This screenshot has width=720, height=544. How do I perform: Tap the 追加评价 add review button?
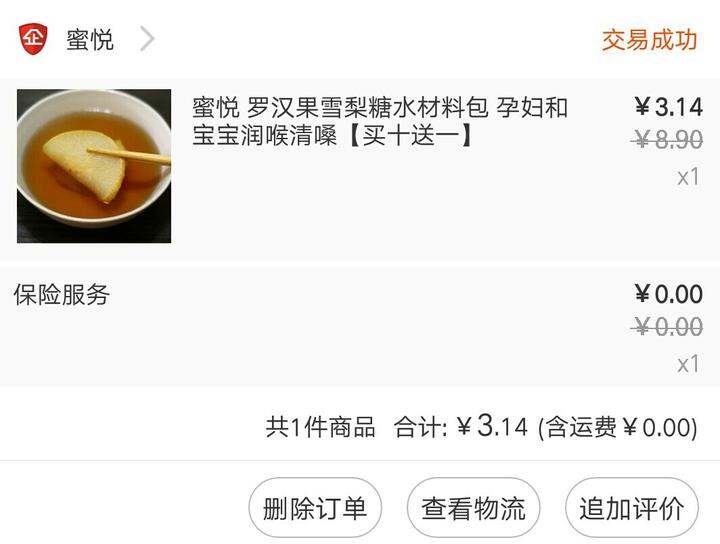tap(632, 508)
